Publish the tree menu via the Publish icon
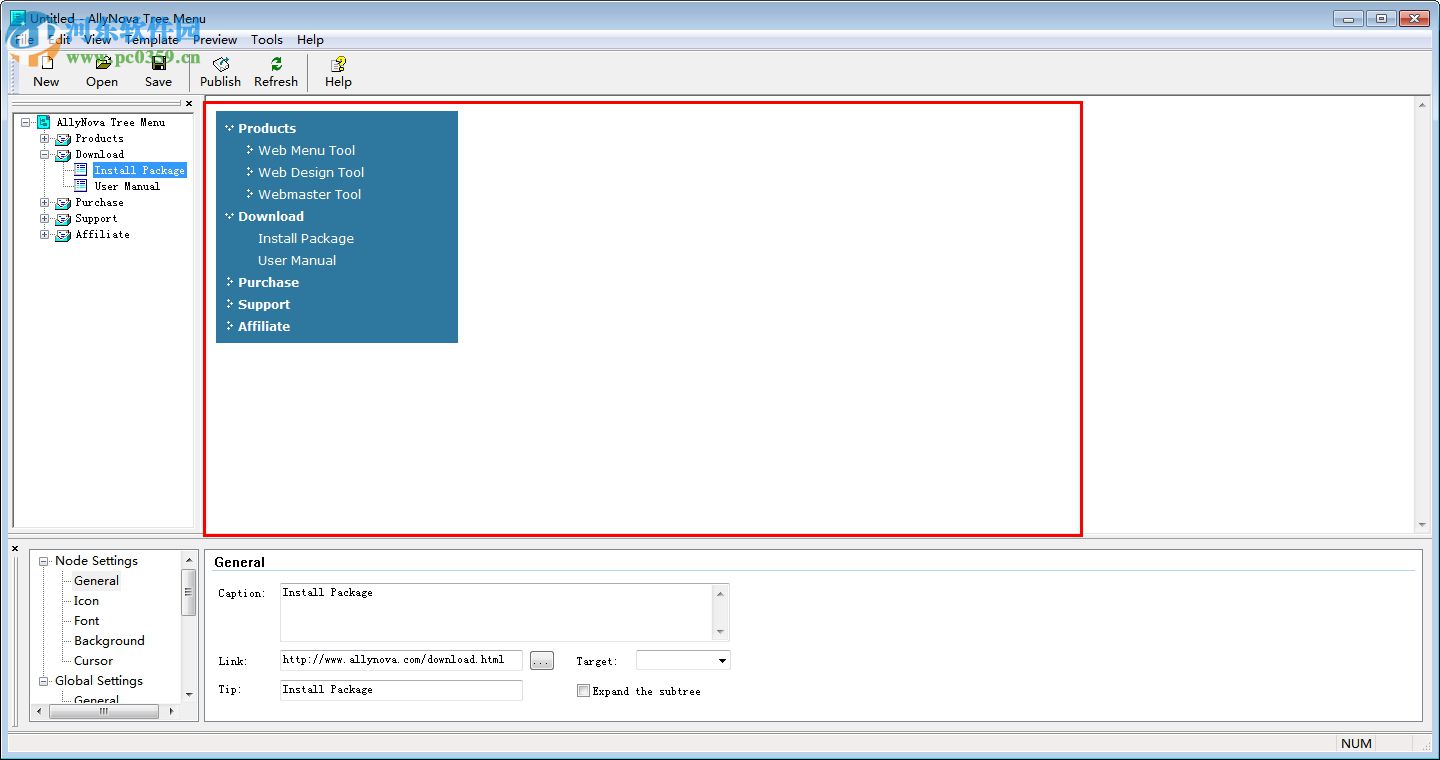Viewport: 1440px width, 760px height. (220, 64)
